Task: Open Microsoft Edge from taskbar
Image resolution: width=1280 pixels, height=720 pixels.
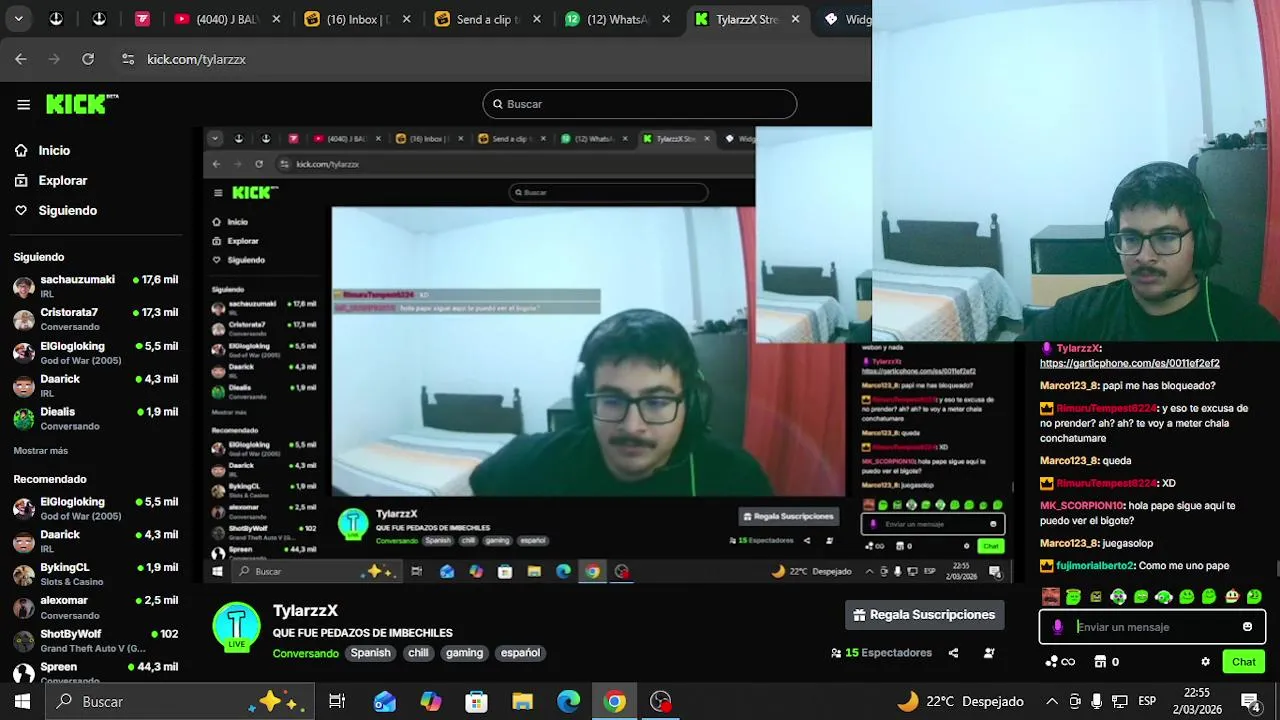Action: (x=569, y=702)
